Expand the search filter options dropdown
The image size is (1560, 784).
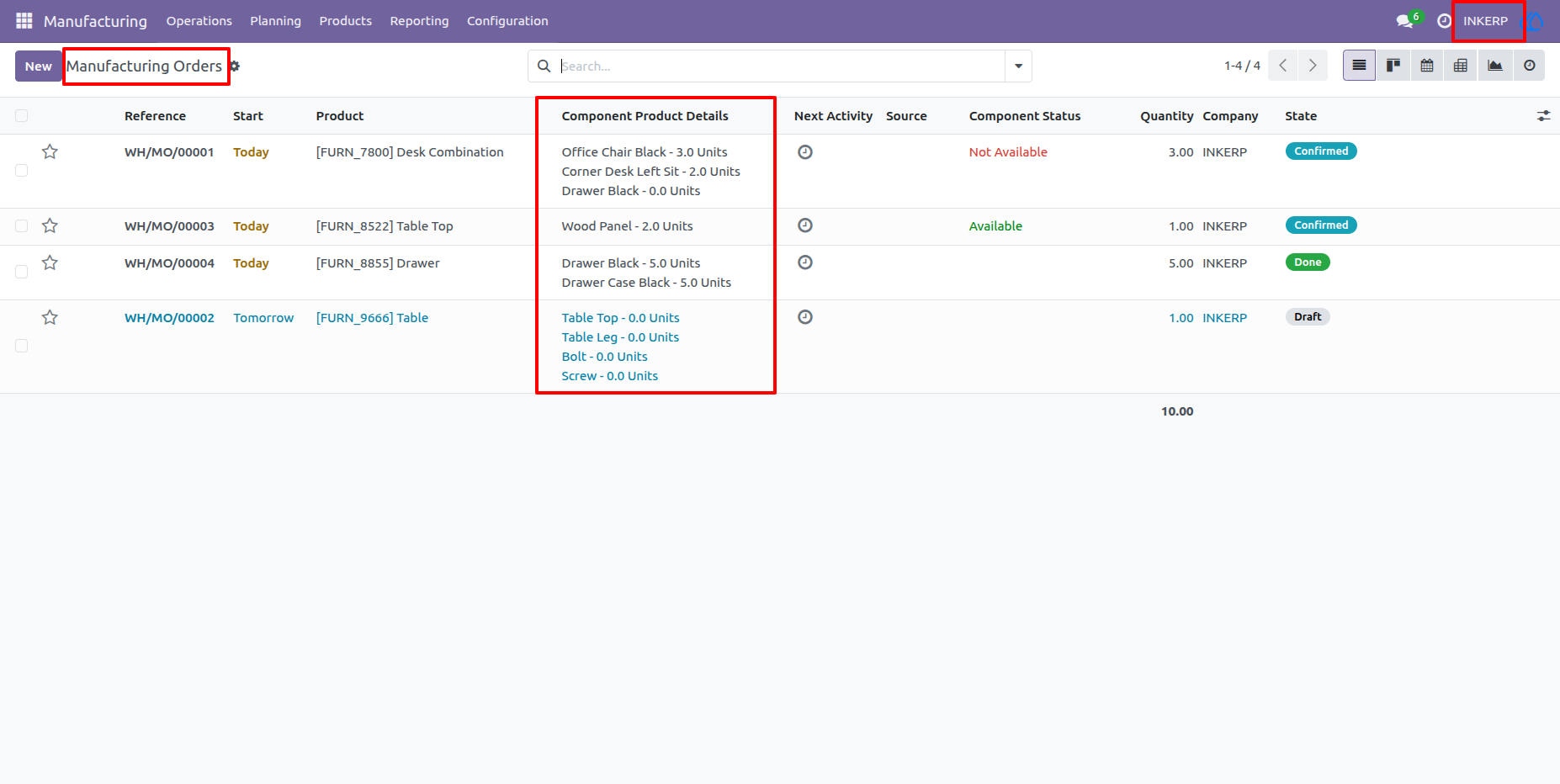click(x=1018, y=66)
